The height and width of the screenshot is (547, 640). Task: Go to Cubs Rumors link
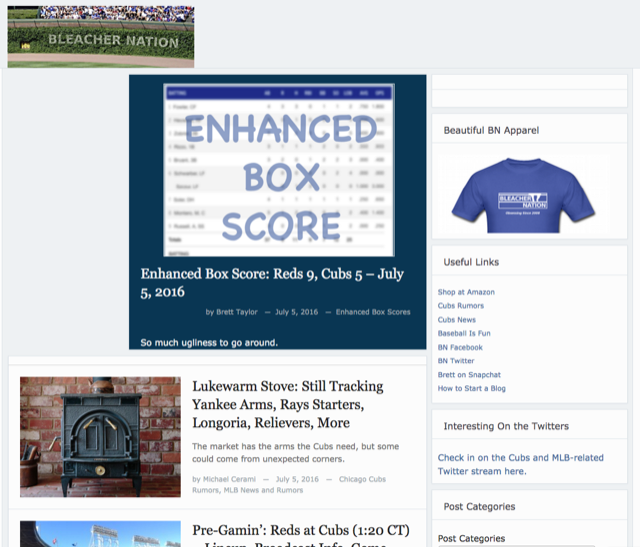pyautogui.click(x=461, y=306)
